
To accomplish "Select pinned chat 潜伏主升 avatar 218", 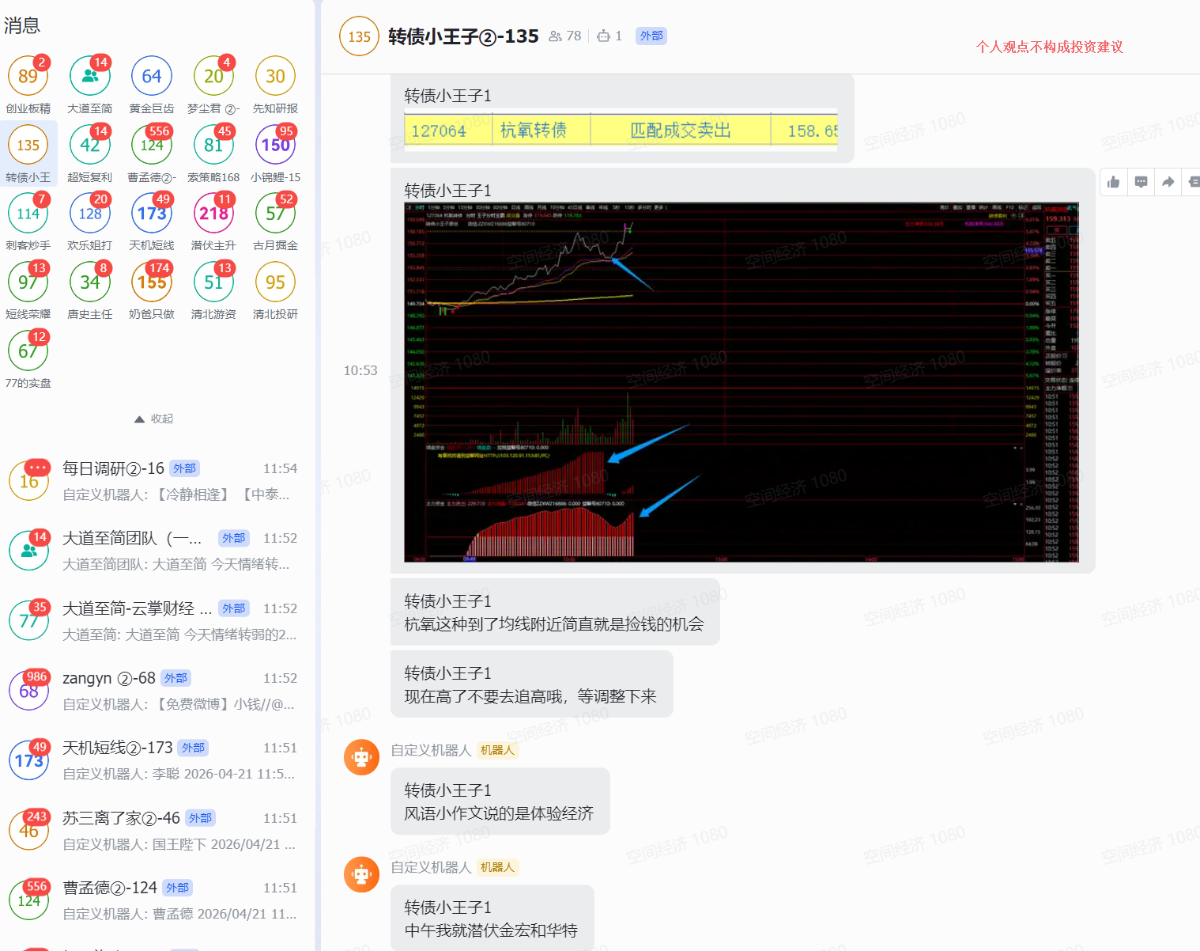I will [x=214, y=213].
